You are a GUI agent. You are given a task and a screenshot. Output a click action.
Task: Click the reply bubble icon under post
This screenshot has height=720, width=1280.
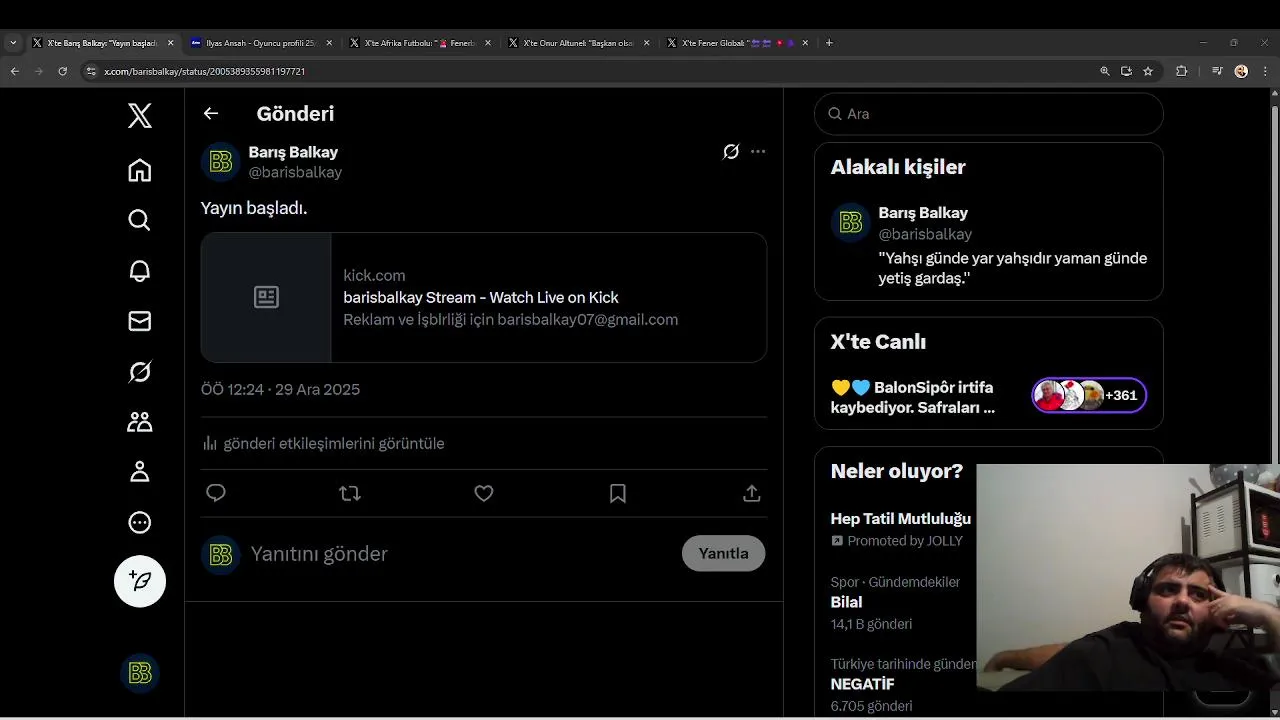coord(216,493)
